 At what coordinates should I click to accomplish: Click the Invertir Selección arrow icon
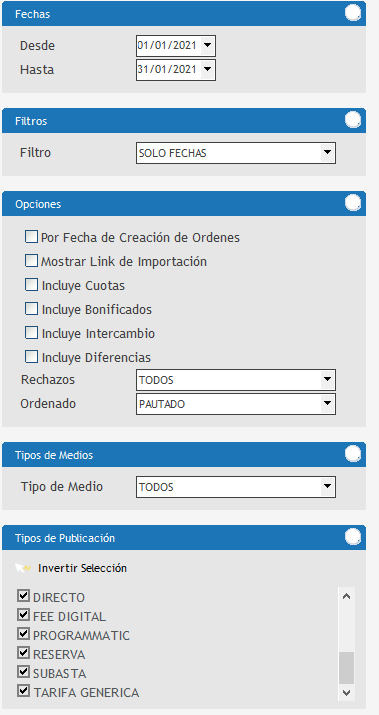point(23,568)
